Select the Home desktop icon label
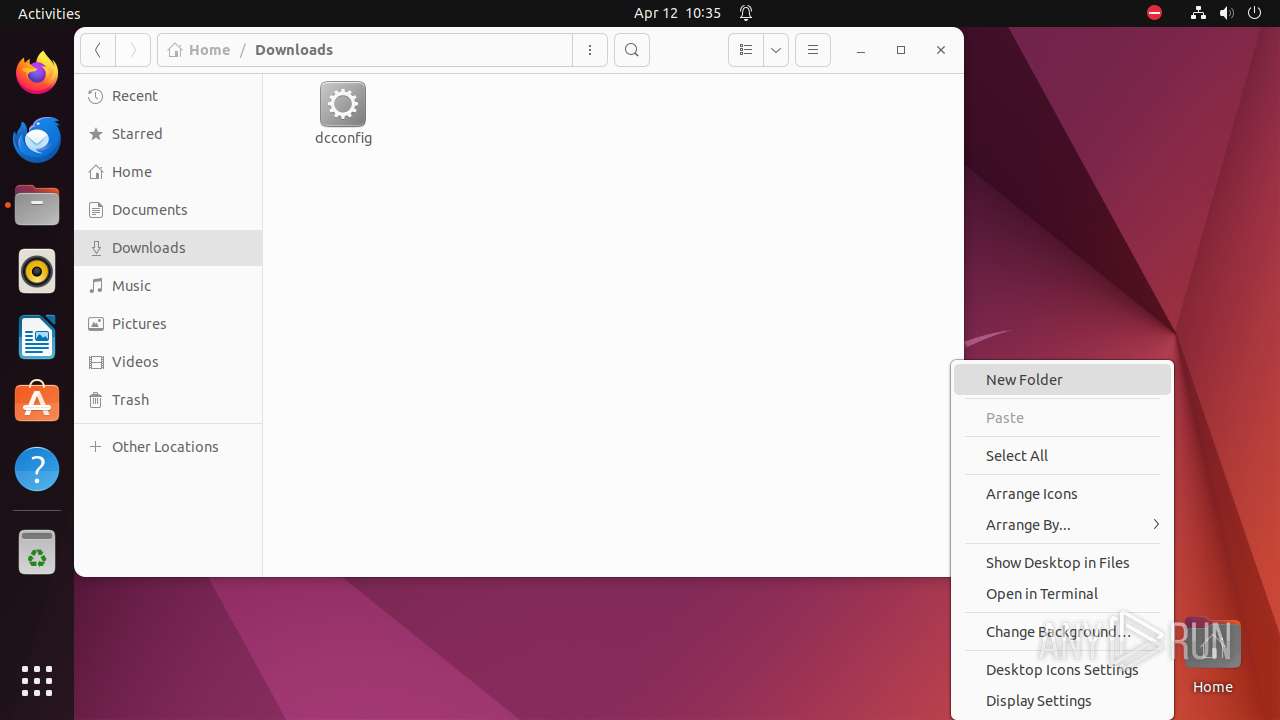1280x720 pixels. point(1212,687)
